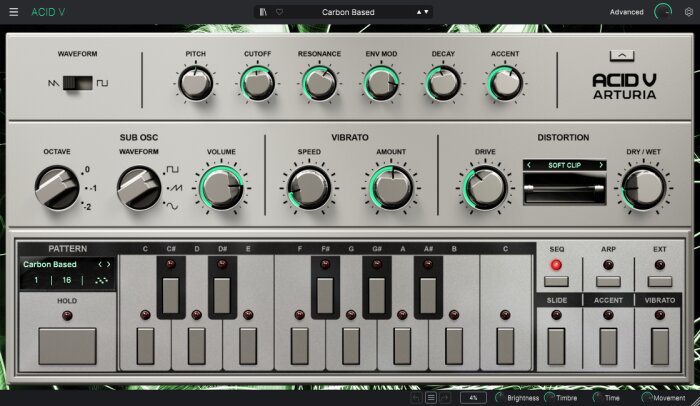Open the hamburger main menu

pos(14,12)
